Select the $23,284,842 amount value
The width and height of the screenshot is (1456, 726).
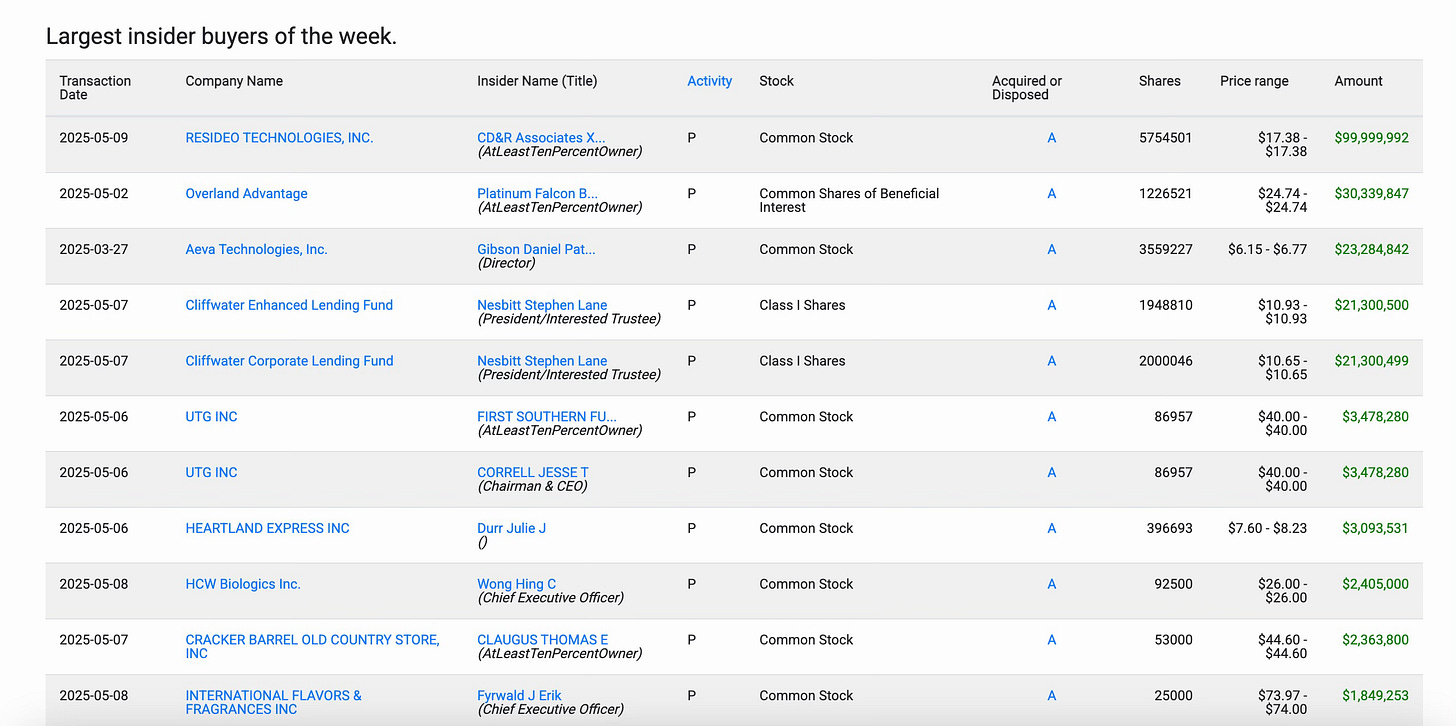coord(1371,250)
